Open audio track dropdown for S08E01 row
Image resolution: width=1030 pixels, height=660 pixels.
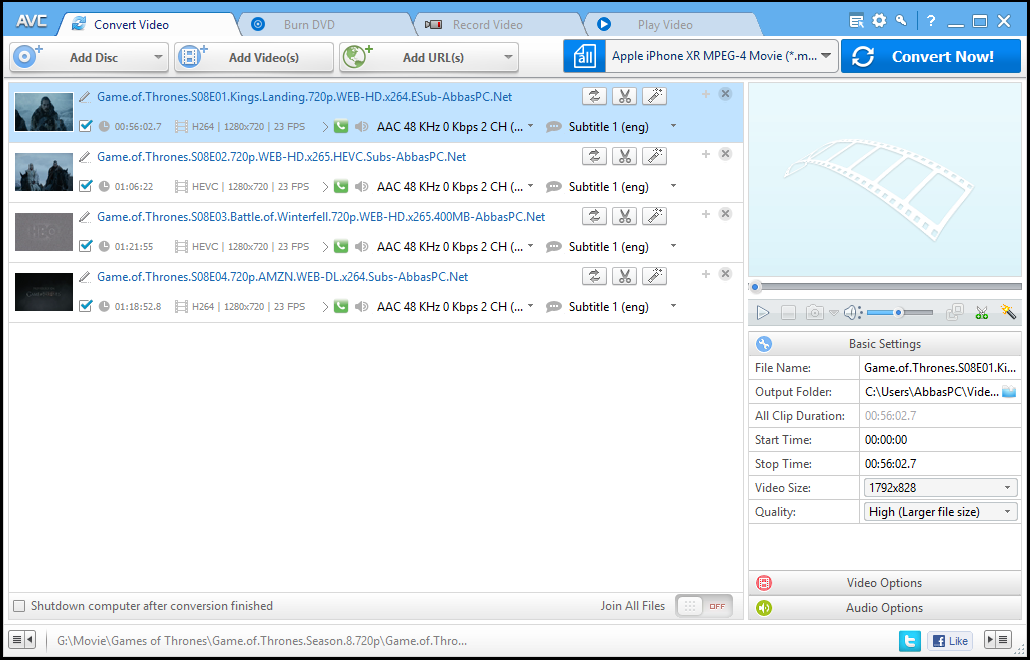click(530, 126)
